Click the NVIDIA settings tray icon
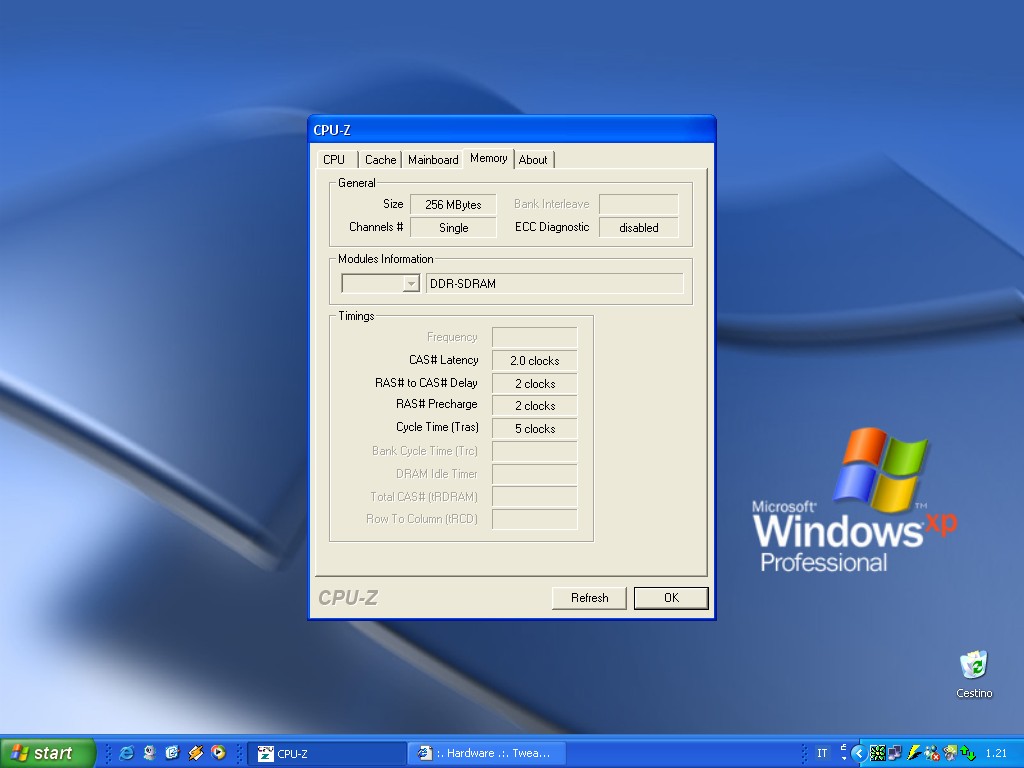Image resolution: width=1024 pixels, height=768 pixels. (x=950, y=753)
